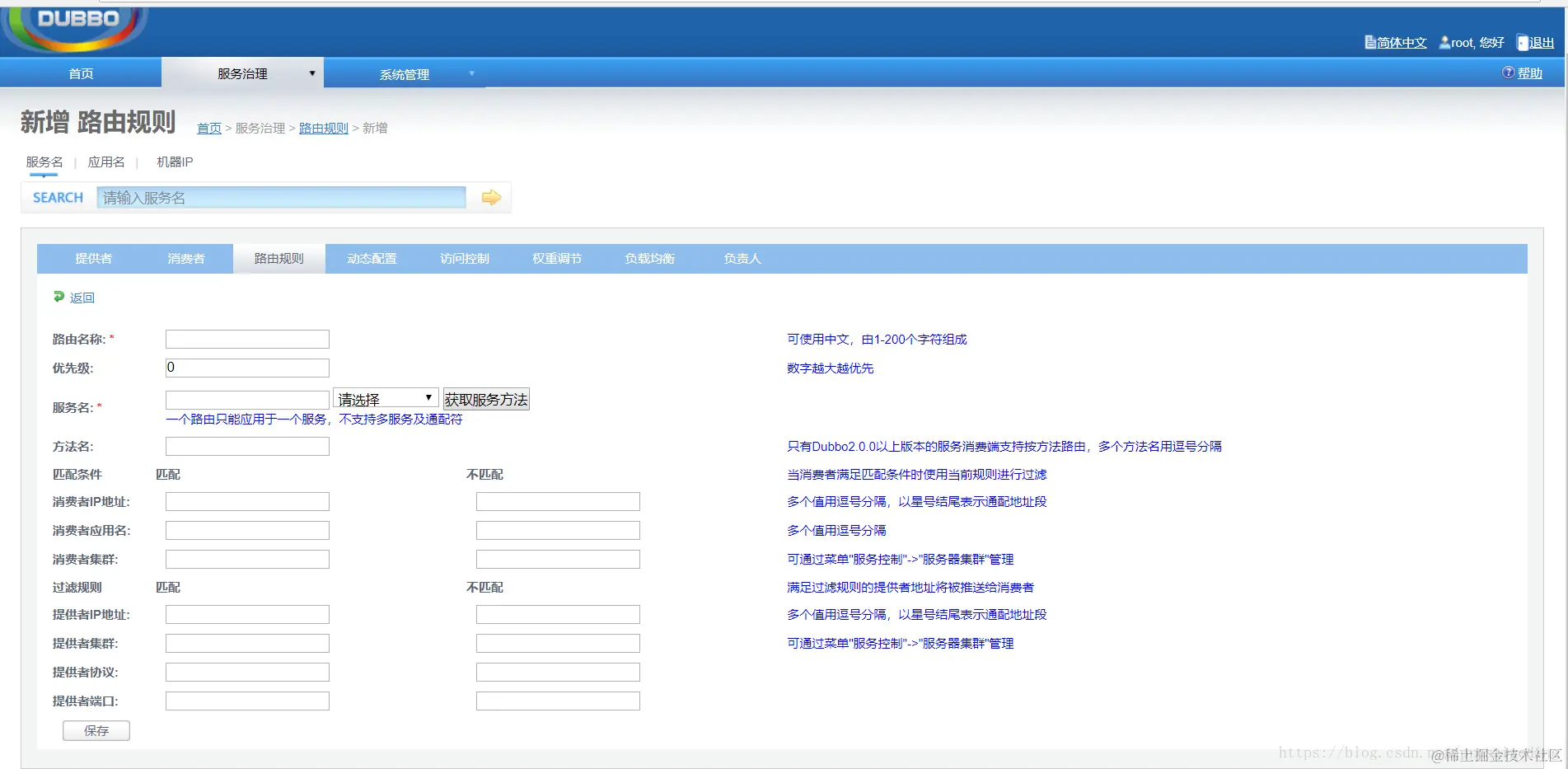1568x769 pixels.
Task: Switch to the 负载均衡 tab
Action: point(649,259)
